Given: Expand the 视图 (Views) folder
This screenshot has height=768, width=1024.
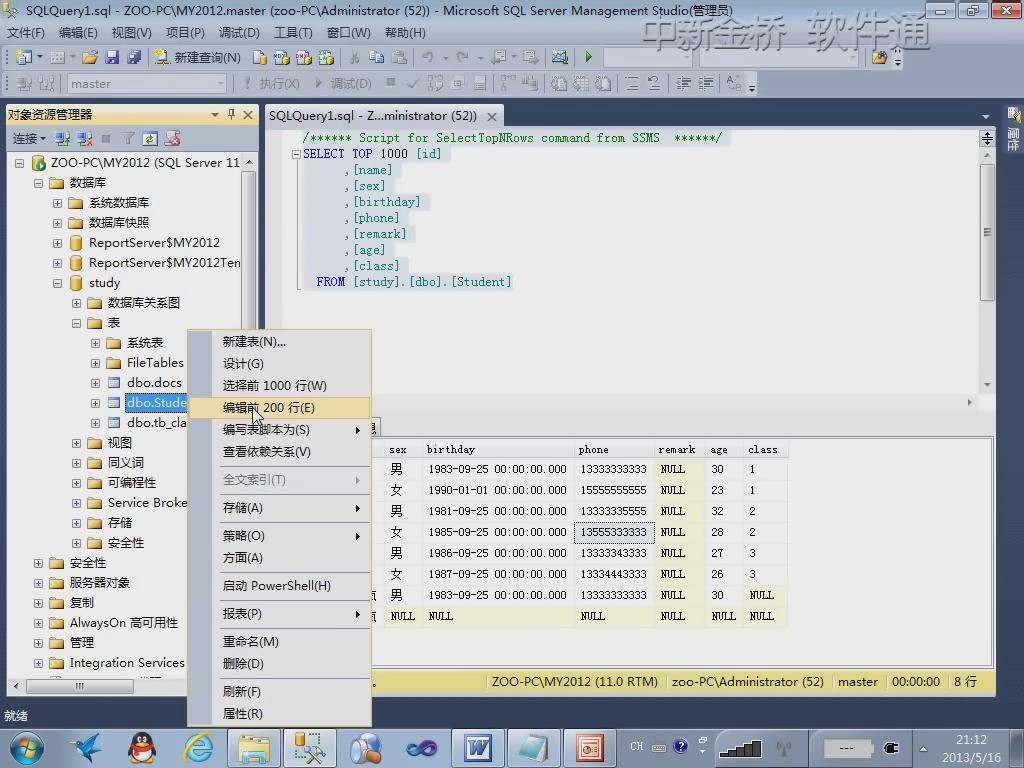Looking at the screenshot, I should pyautogui.click(x=76, y=443).
